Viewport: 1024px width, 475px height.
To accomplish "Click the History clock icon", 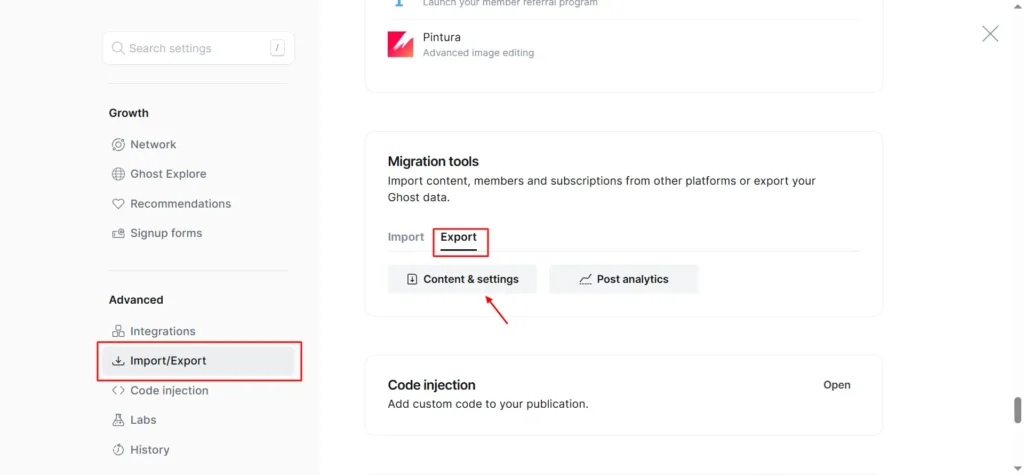I will coord(119,450).
